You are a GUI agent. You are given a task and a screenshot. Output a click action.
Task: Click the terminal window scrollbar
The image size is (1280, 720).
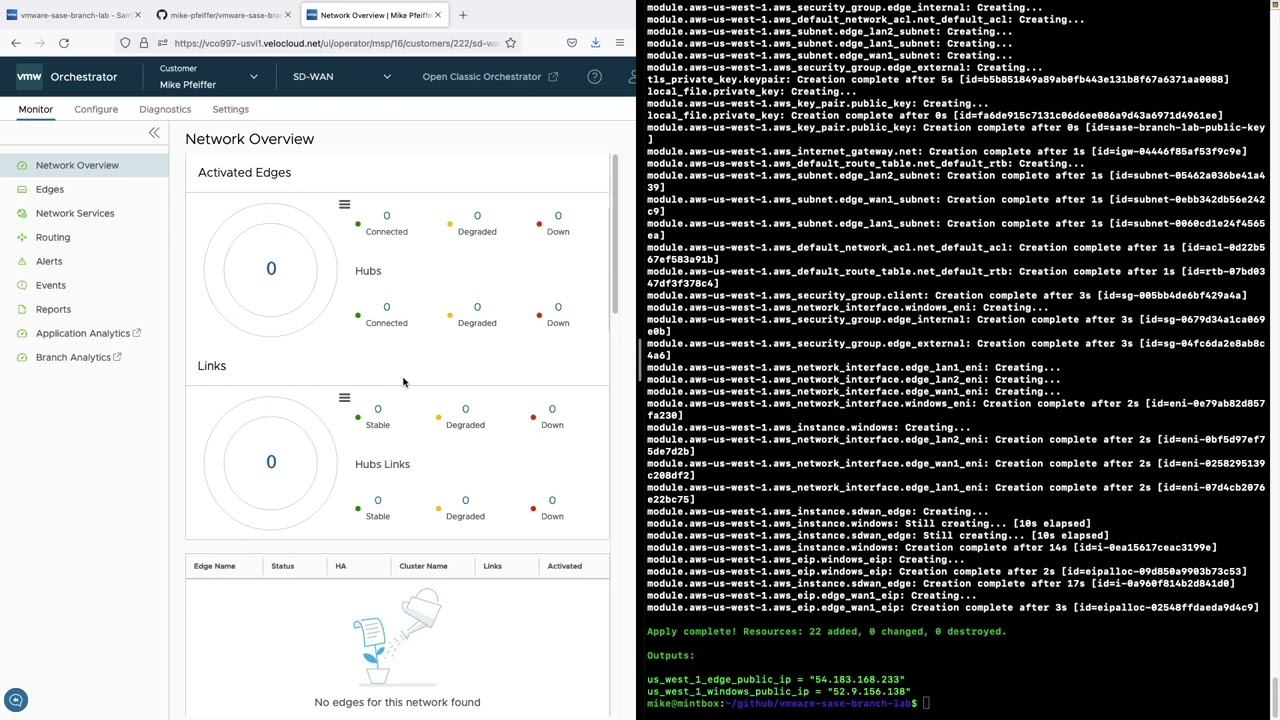1274,695
